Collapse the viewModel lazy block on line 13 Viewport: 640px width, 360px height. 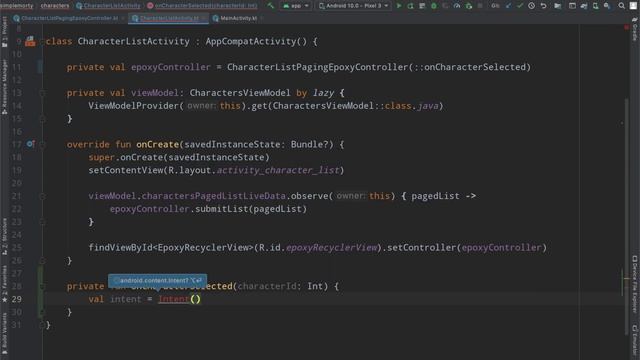pos(42,93)
